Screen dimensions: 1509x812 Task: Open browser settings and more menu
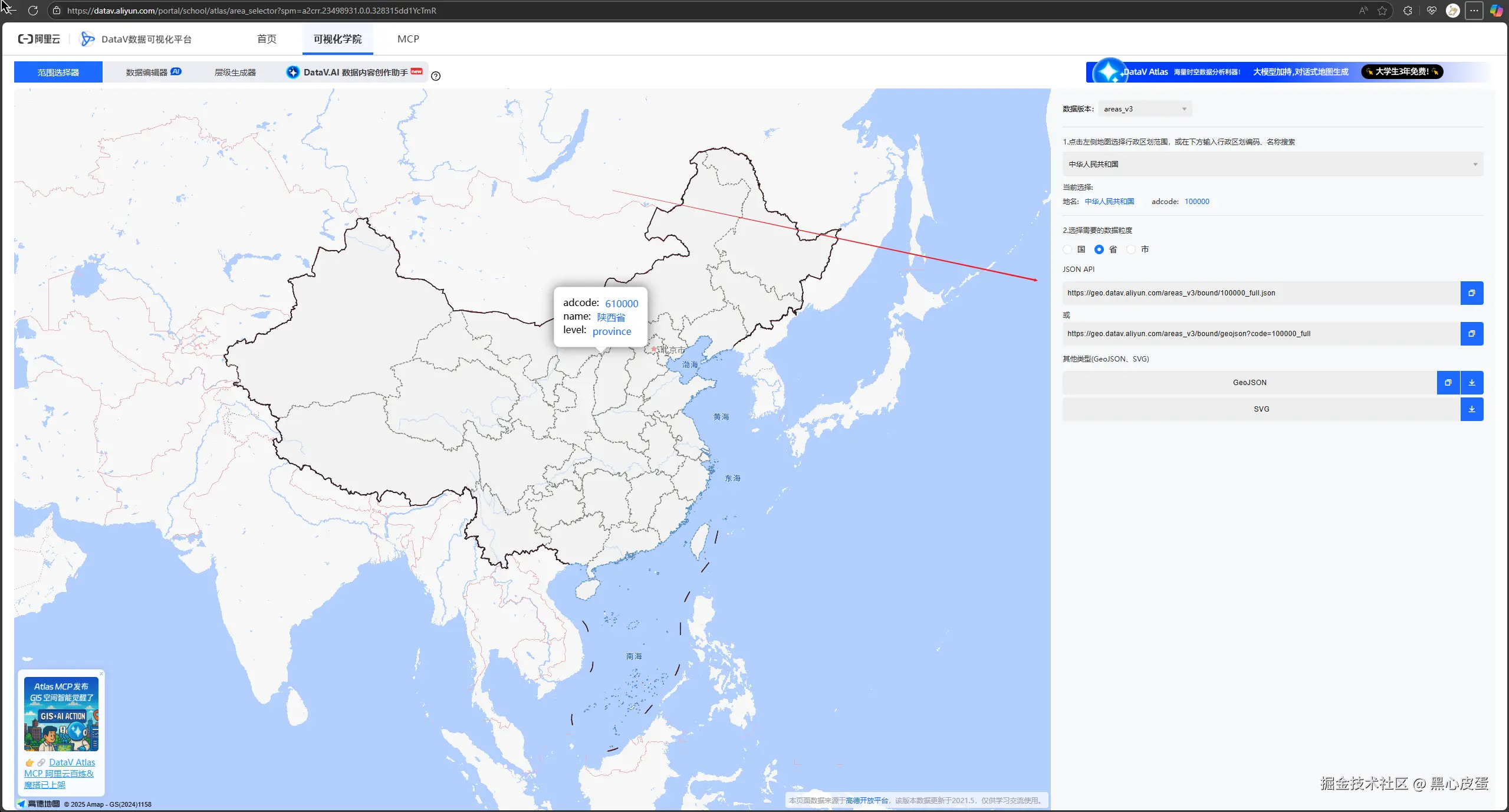coord(1474,11)
